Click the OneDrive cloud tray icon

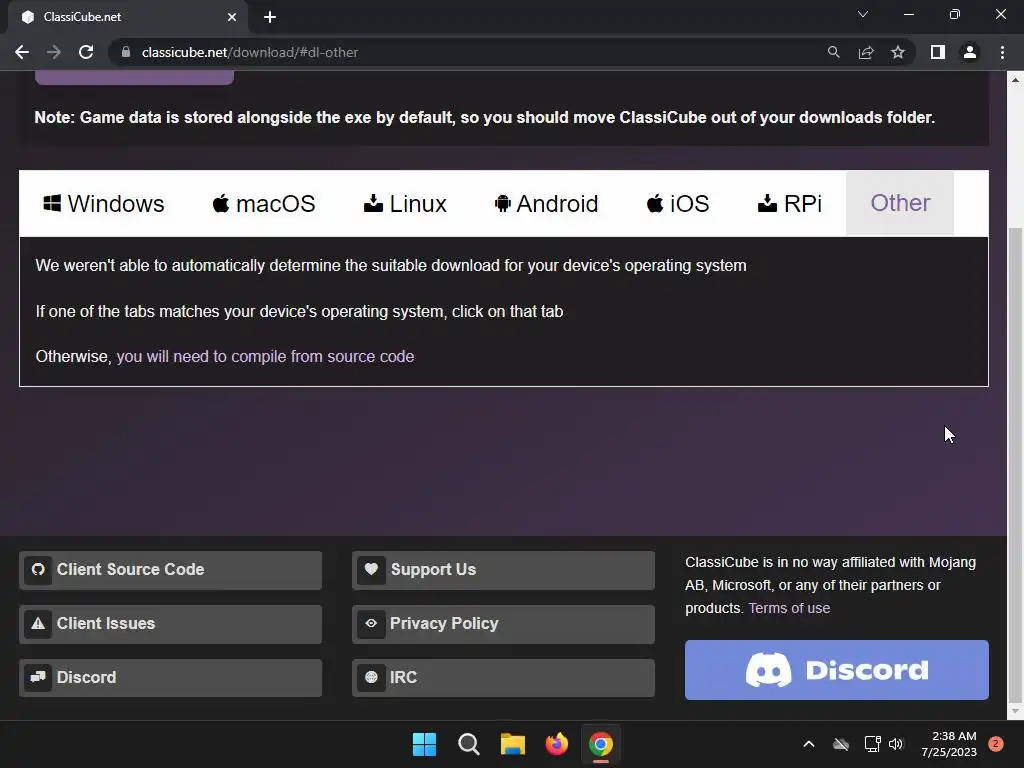coord(841,744)
